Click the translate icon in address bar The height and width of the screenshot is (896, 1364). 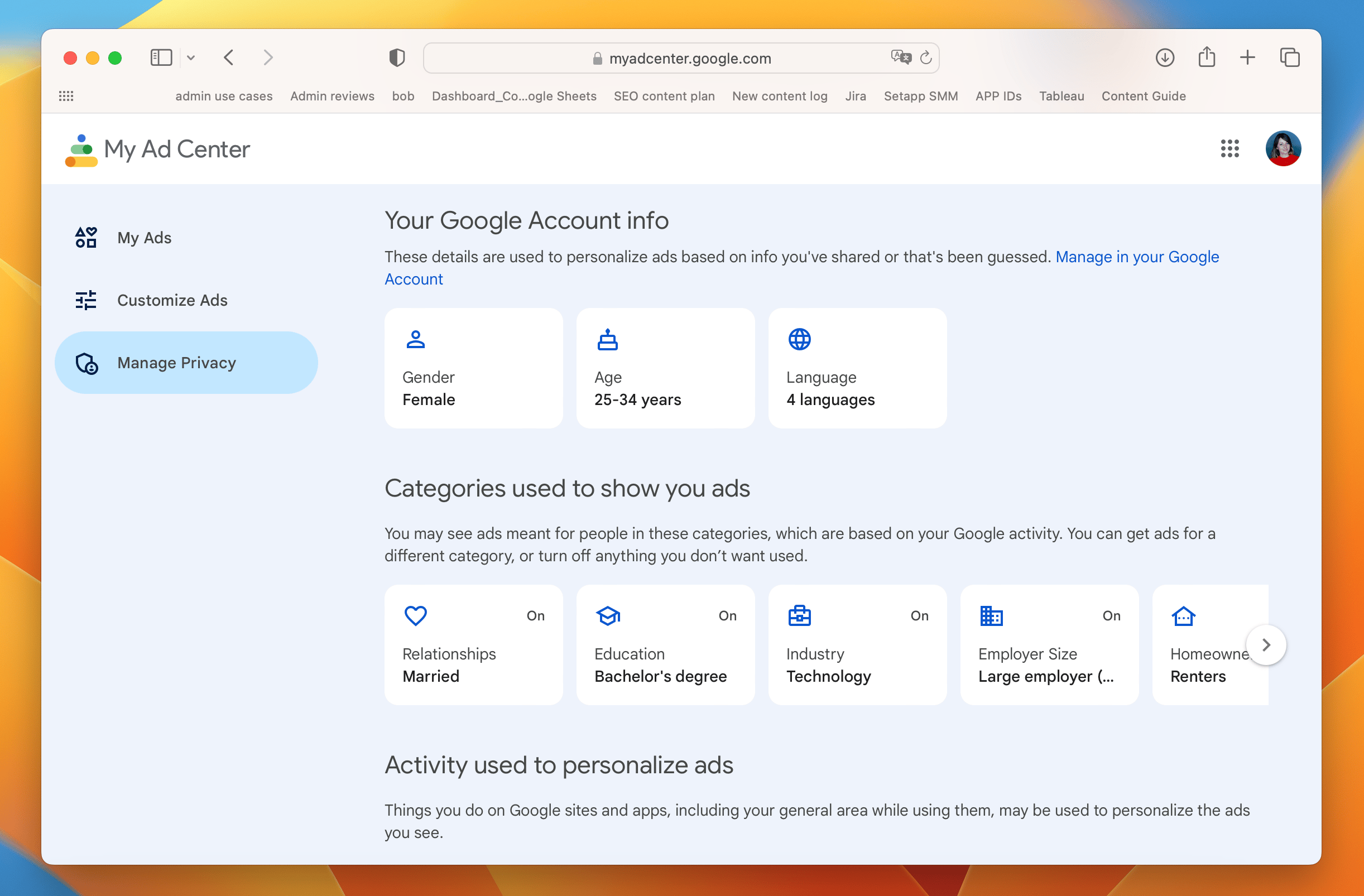click(x=901, y=57)
